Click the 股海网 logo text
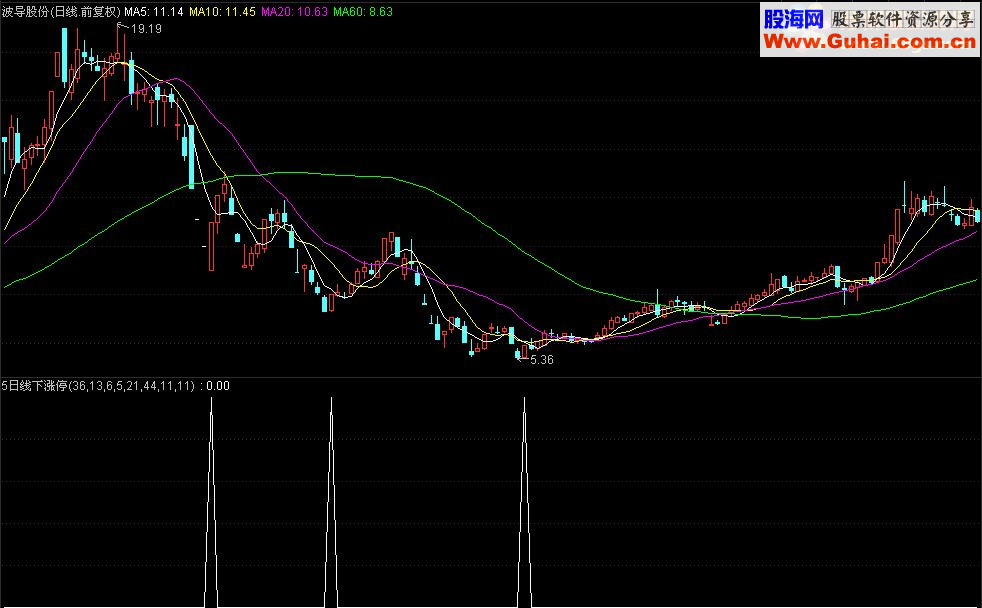982x608 pixels. click(793, 19)
